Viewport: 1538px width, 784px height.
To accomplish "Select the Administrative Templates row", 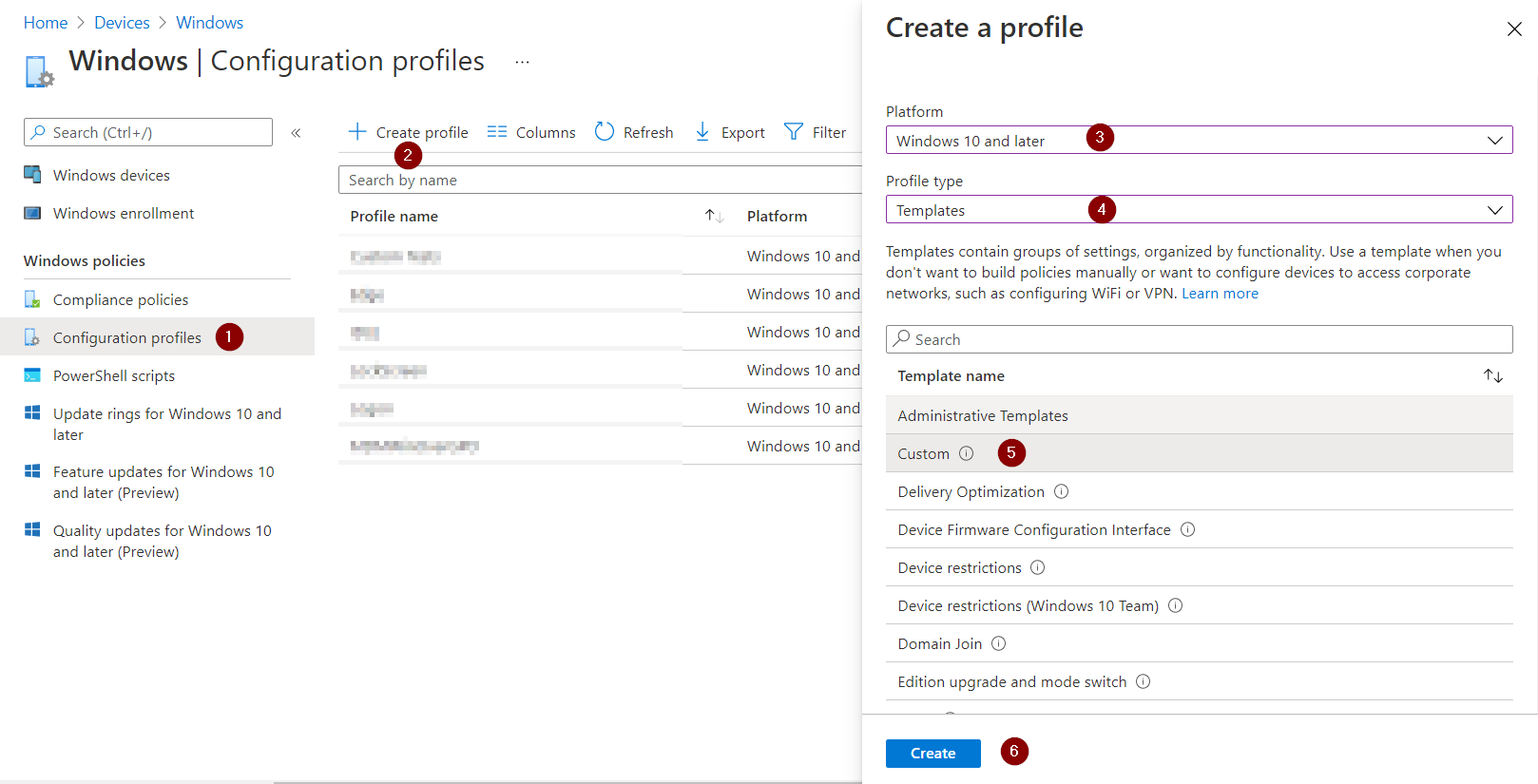I will point(1199,415).
